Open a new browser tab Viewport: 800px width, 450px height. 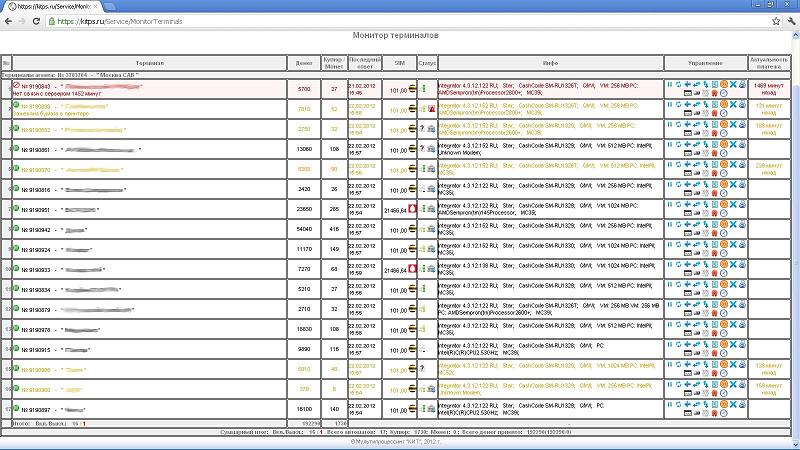pos(110,7)
